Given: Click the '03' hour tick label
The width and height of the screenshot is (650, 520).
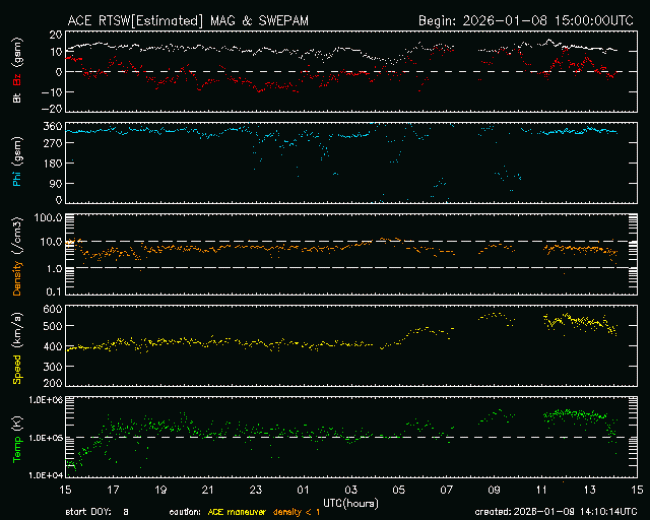Looking at the screenshot, I should click(x=351, y=490).
